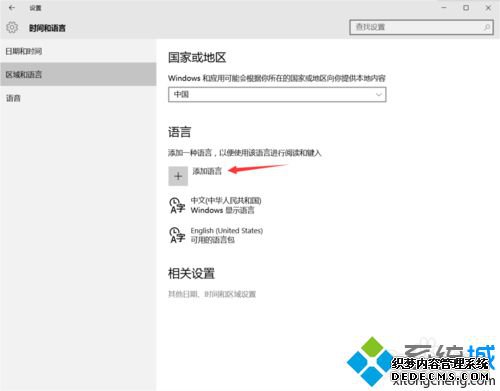This screenshot has height=391, width=500.
Task: Click the 查找设置 search field
Action: [x=421, y=27]
